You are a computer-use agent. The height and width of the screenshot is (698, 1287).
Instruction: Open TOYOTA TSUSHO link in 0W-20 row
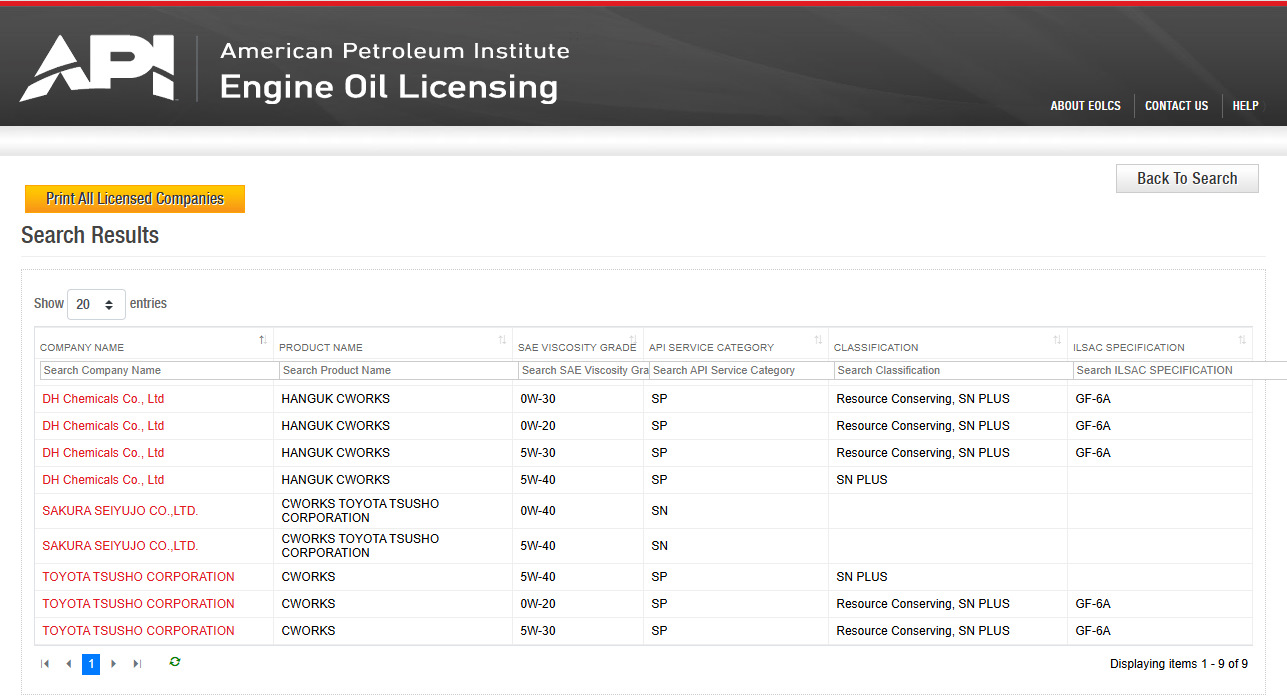pyautogui.click(x=138, y=604)
